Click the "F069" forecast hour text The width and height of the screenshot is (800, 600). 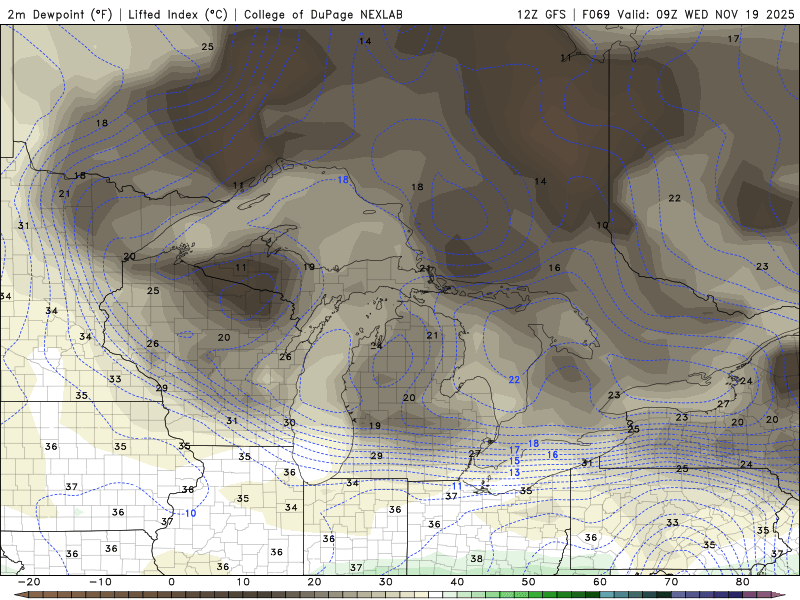coord(596,14)
